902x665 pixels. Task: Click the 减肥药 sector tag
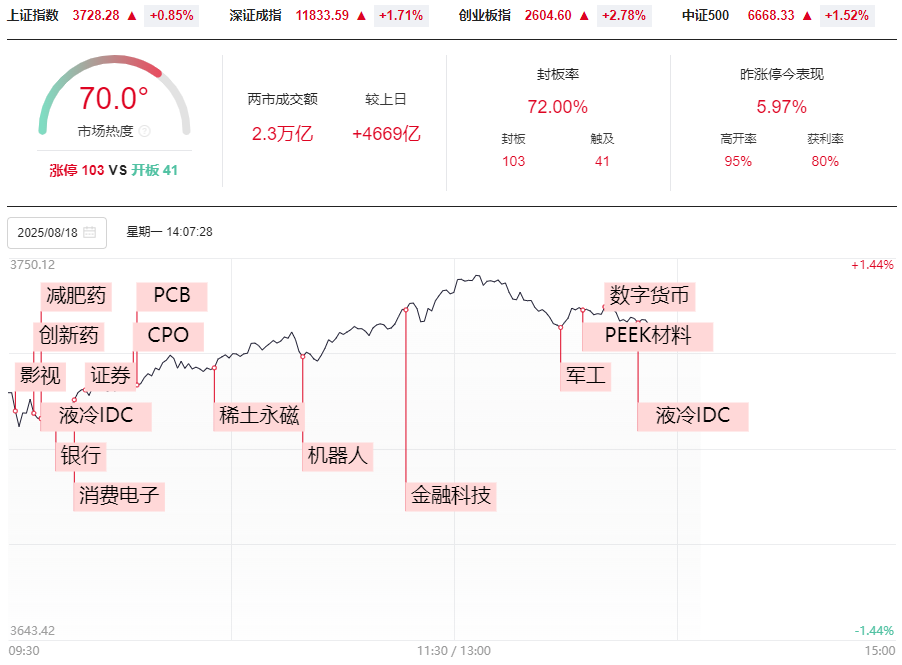tap(76, 296)
